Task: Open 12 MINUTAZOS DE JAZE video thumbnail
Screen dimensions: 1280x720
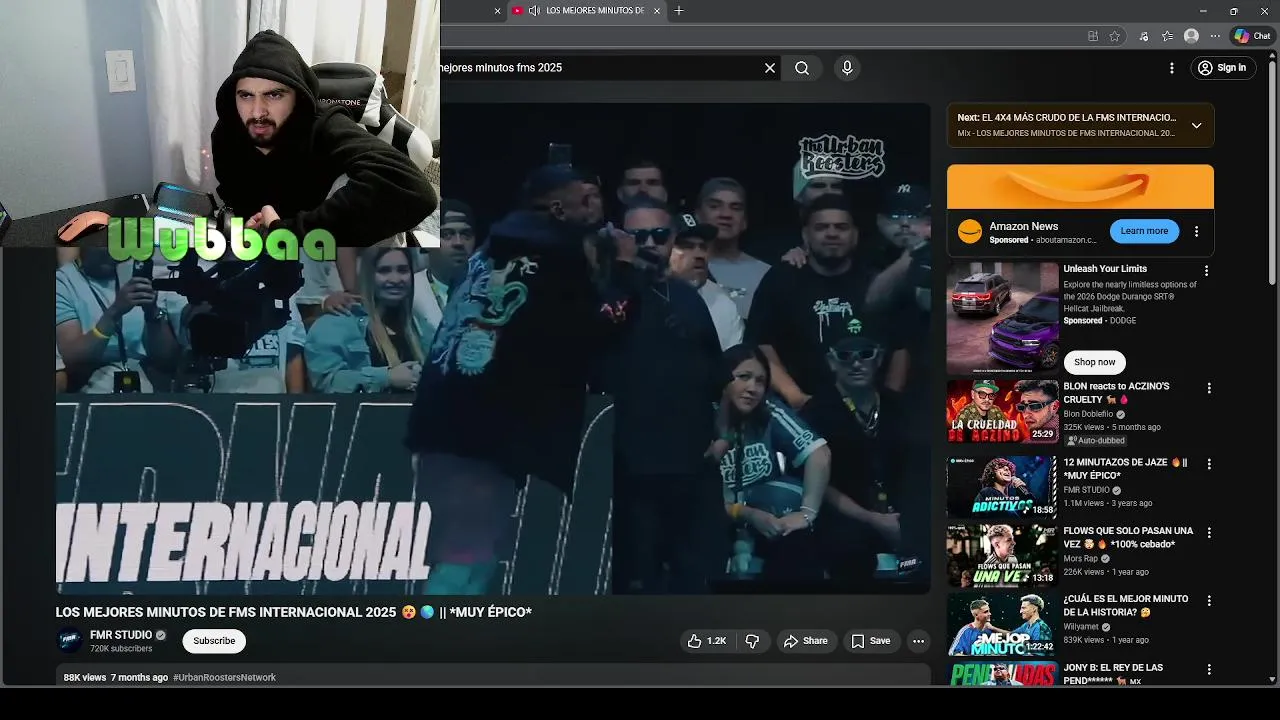Action: [x=1002, y=487]
